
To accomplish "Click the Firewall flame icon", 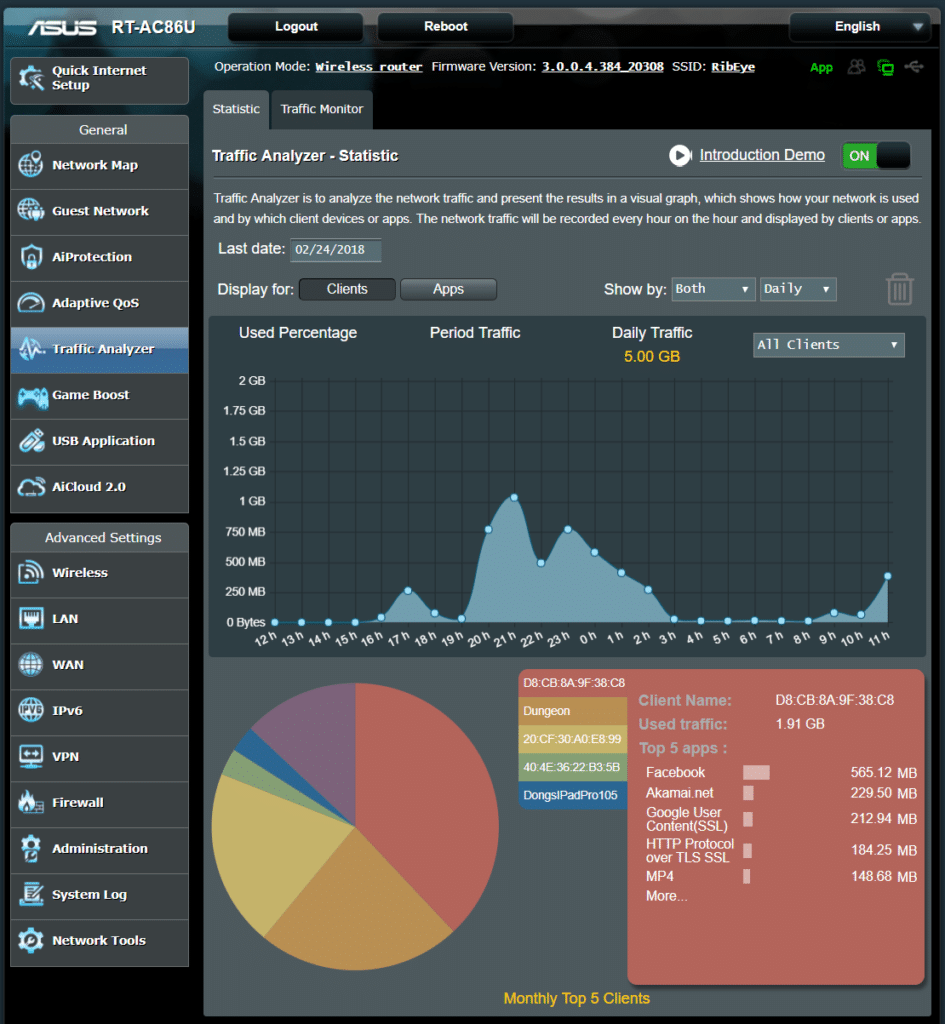I will tap(31, 803).
